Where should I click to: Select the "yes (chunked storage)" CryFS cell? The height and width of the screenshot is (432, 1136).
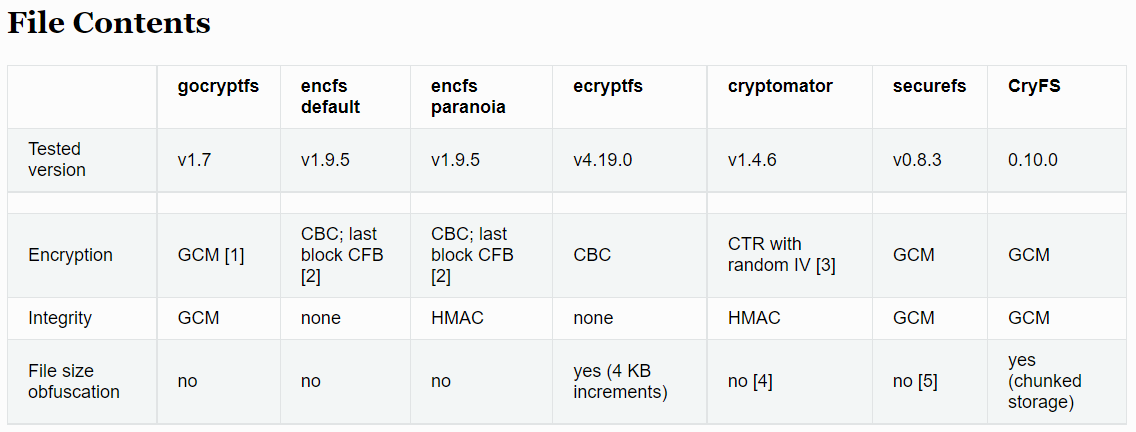click(x=1045, y=381)
